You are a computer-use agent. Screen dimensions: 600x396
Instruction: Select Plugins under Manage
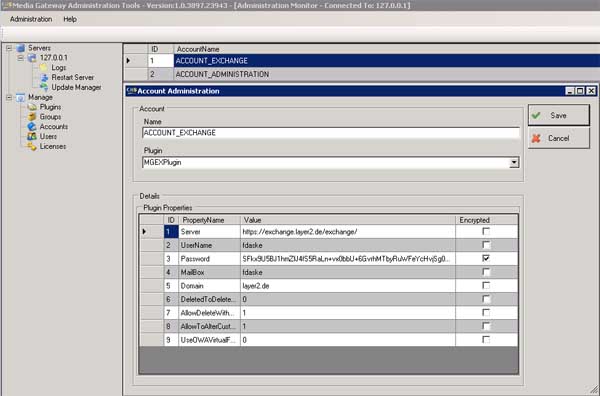[50, 107]
